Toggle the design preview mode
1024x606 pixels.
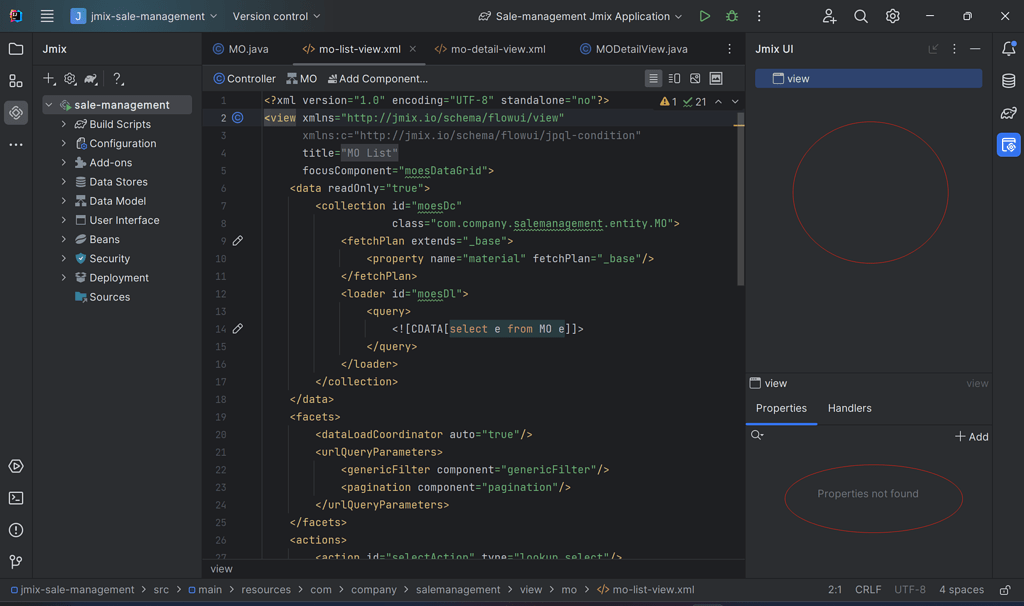point(716,78)
